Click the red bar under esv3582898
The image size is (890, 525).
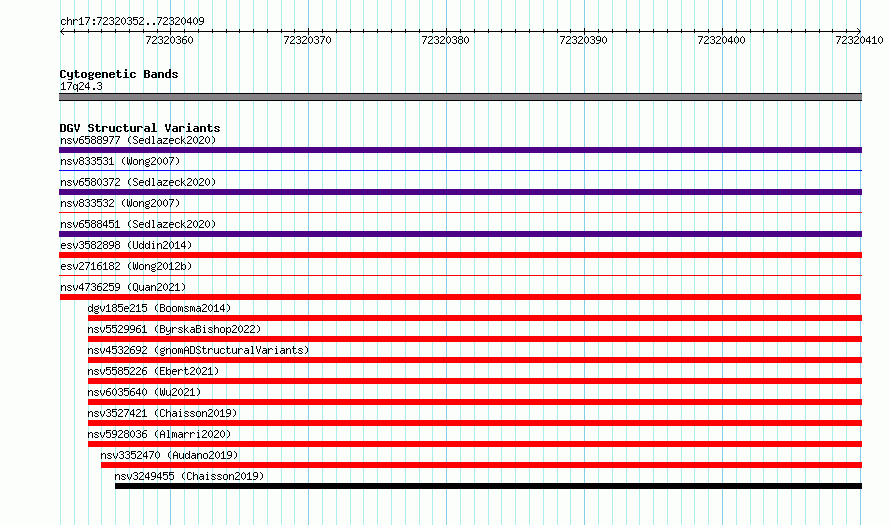pyautogui.click(x=460, y=255)
